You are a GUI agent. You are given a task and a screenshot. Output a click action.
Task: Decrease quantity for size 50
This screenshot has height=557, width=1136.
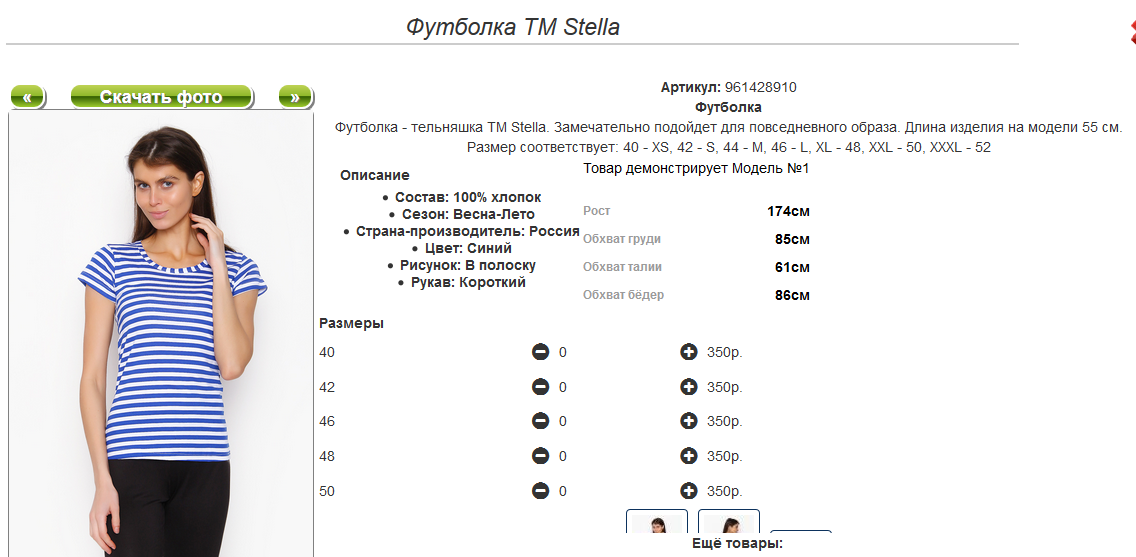[540, 491]
